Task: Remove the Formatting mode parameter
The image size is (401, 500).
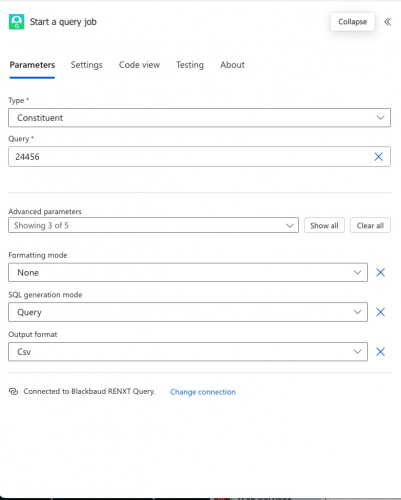Action: point(380,272)
